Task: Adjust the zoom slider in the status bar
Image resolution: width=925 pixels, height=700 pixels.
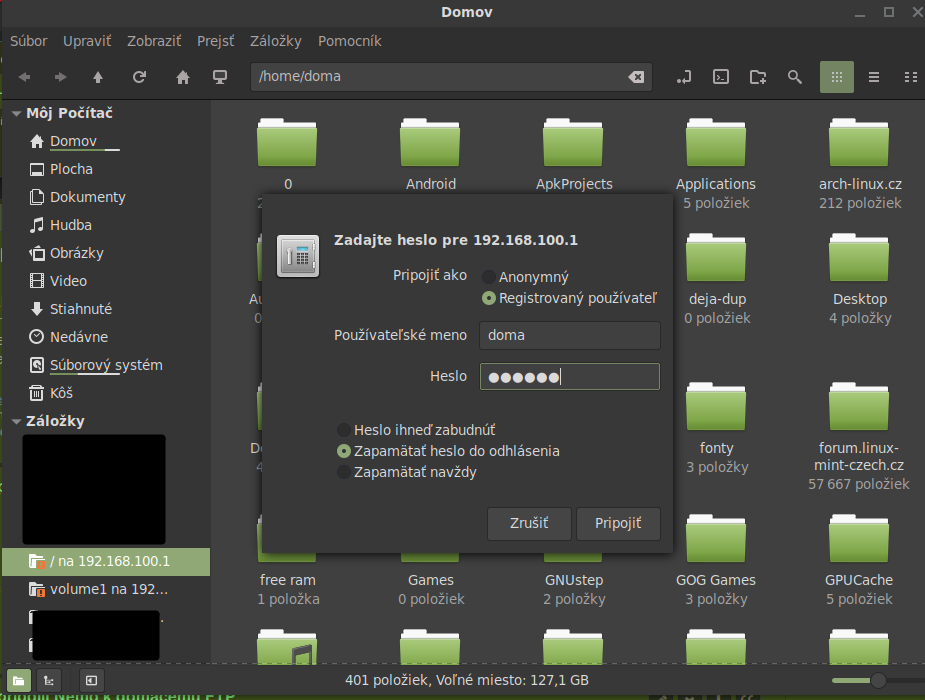Action: [878, 680]
